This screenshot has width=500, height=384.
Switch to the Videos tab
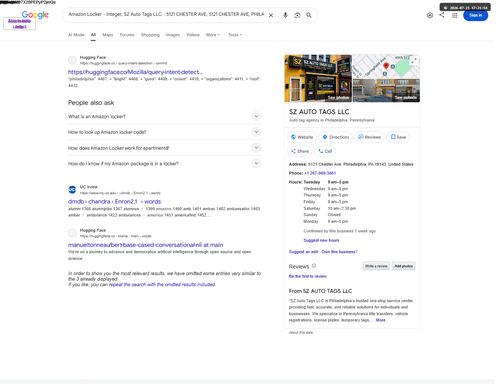coord(193,35)
